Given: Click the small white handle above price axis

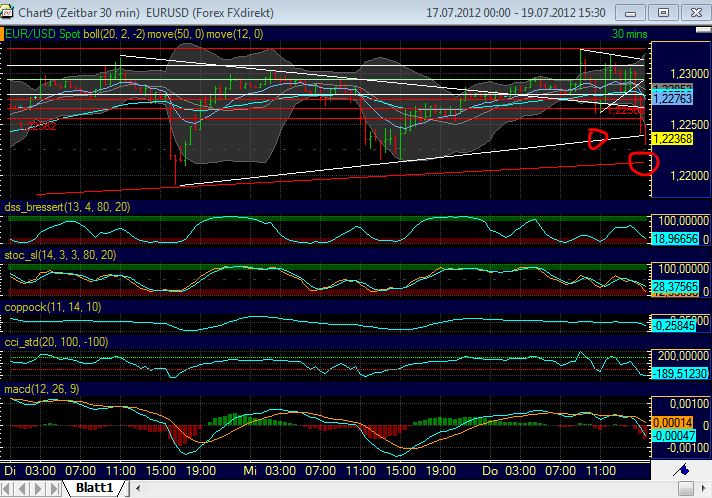Looking at the screenshot, I should pos(703,30).
